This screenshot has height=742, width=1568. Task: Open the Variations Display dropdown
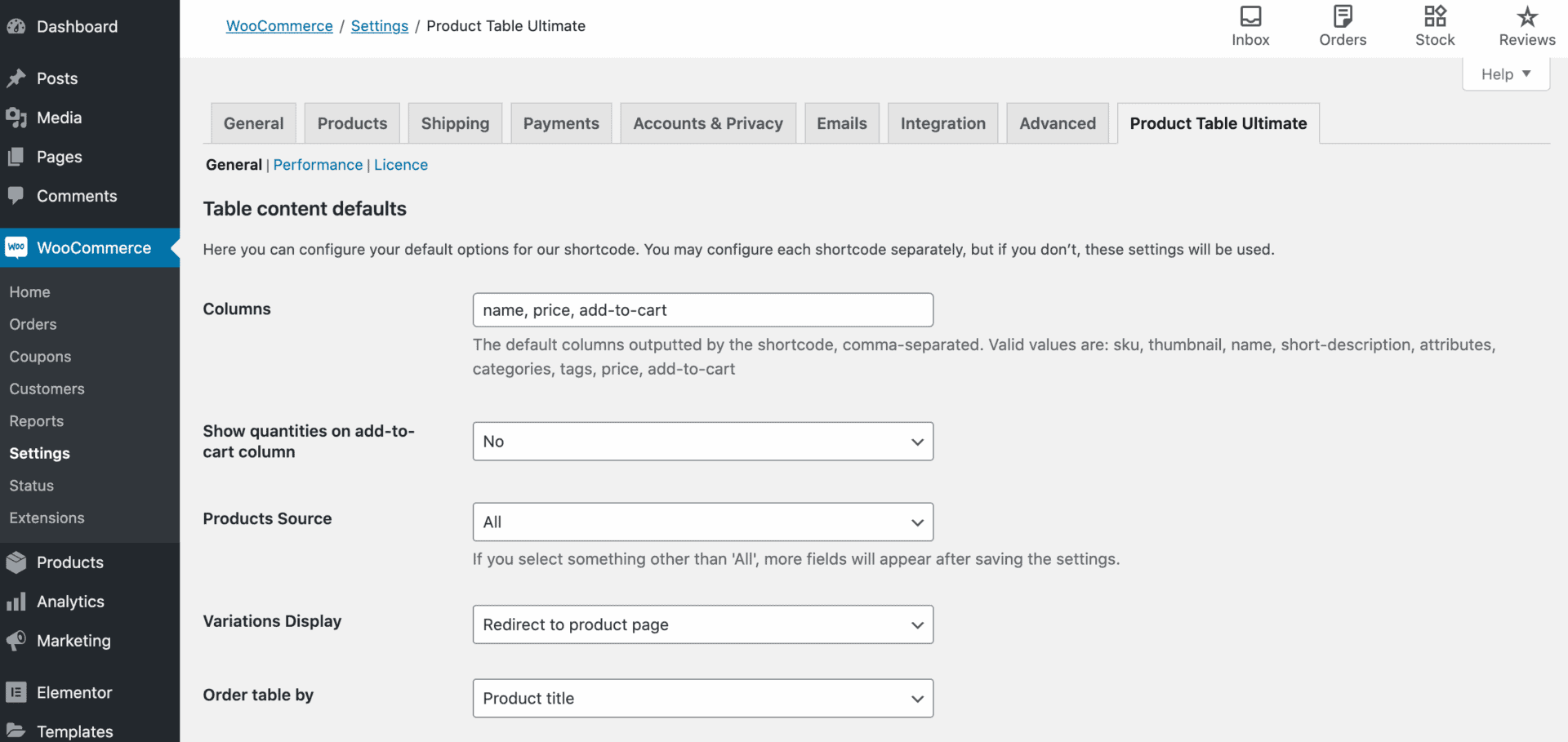click(702, 624)
